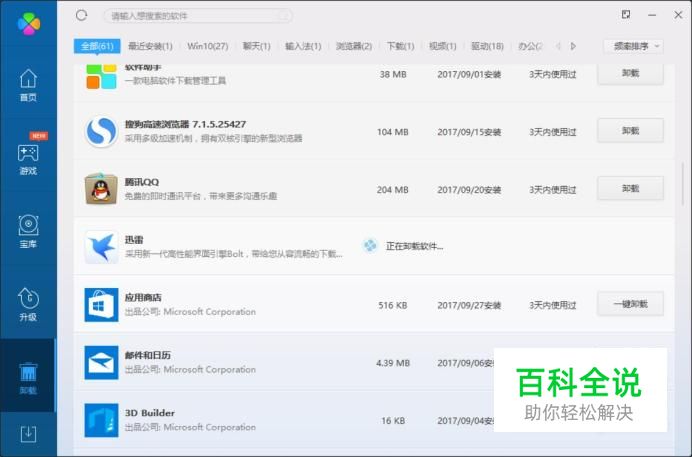Image resolution: width=692 pixels, height=457 pixels.
Task: Click the Mail and Calendar icon
Action: [x=101, y=363]
